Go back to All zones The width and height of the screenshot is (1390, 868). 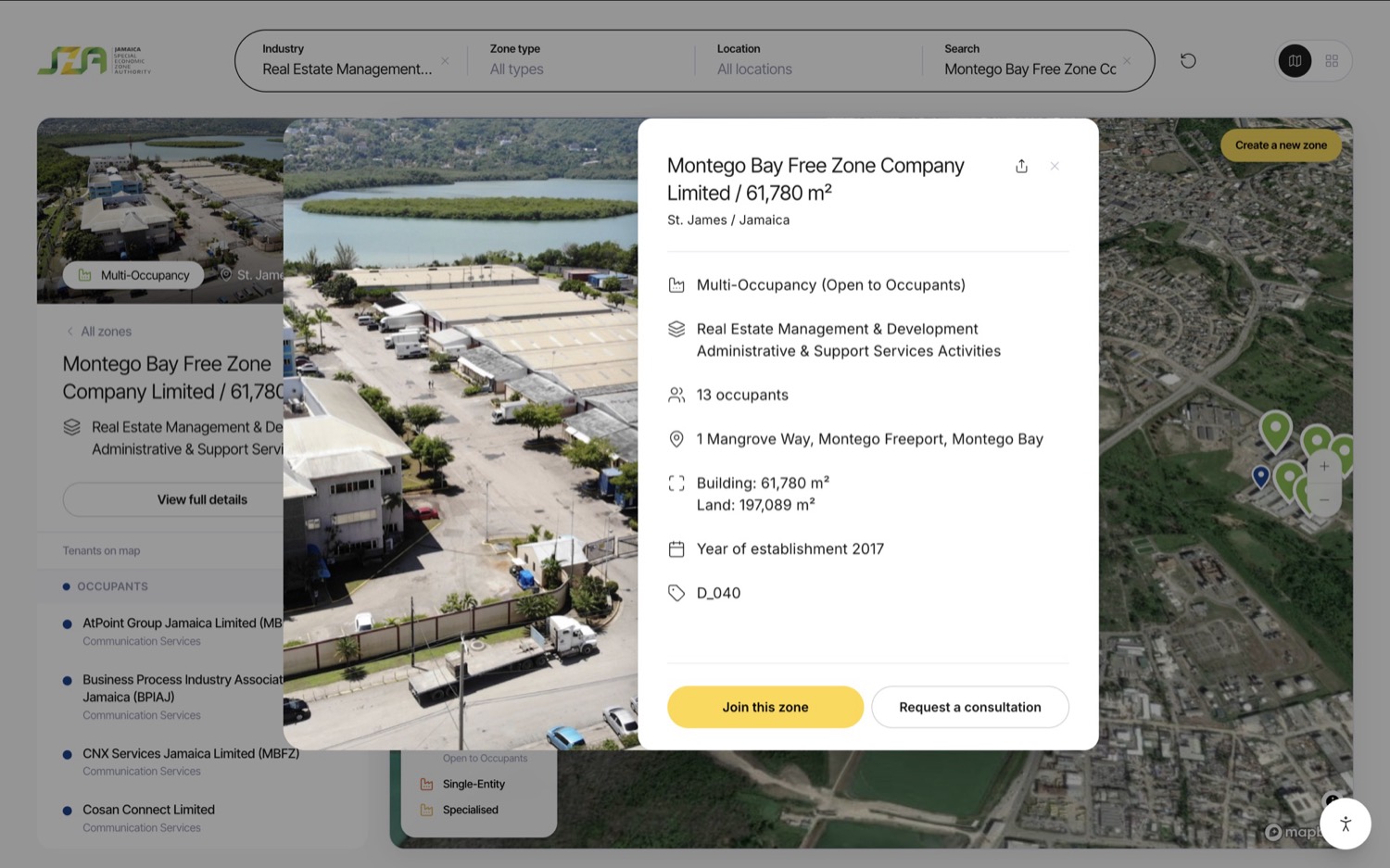pos(99,332)
